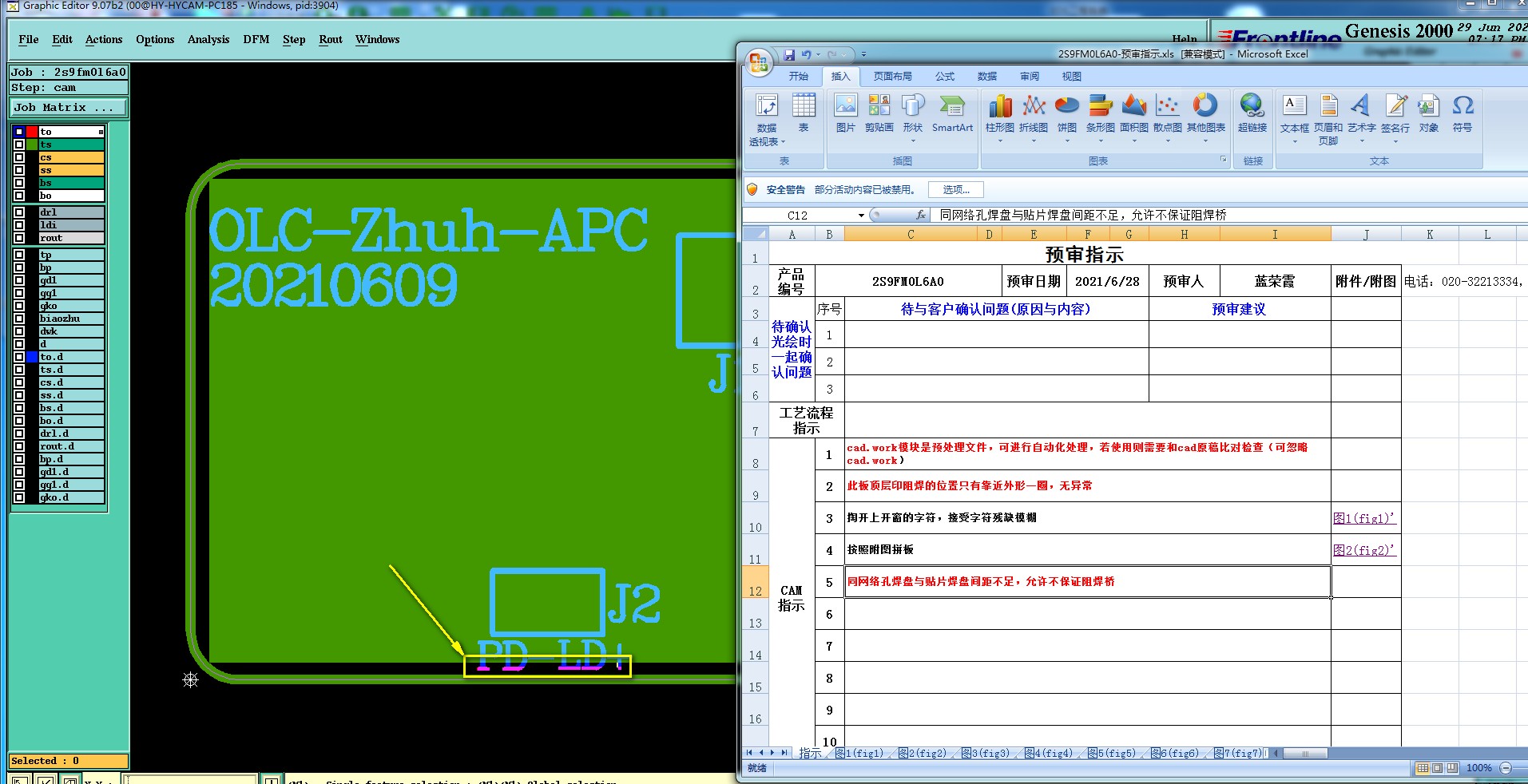Insert a text box (文本框)
The width and height of the screenshot is (1528, 784).
[1294, 118]
